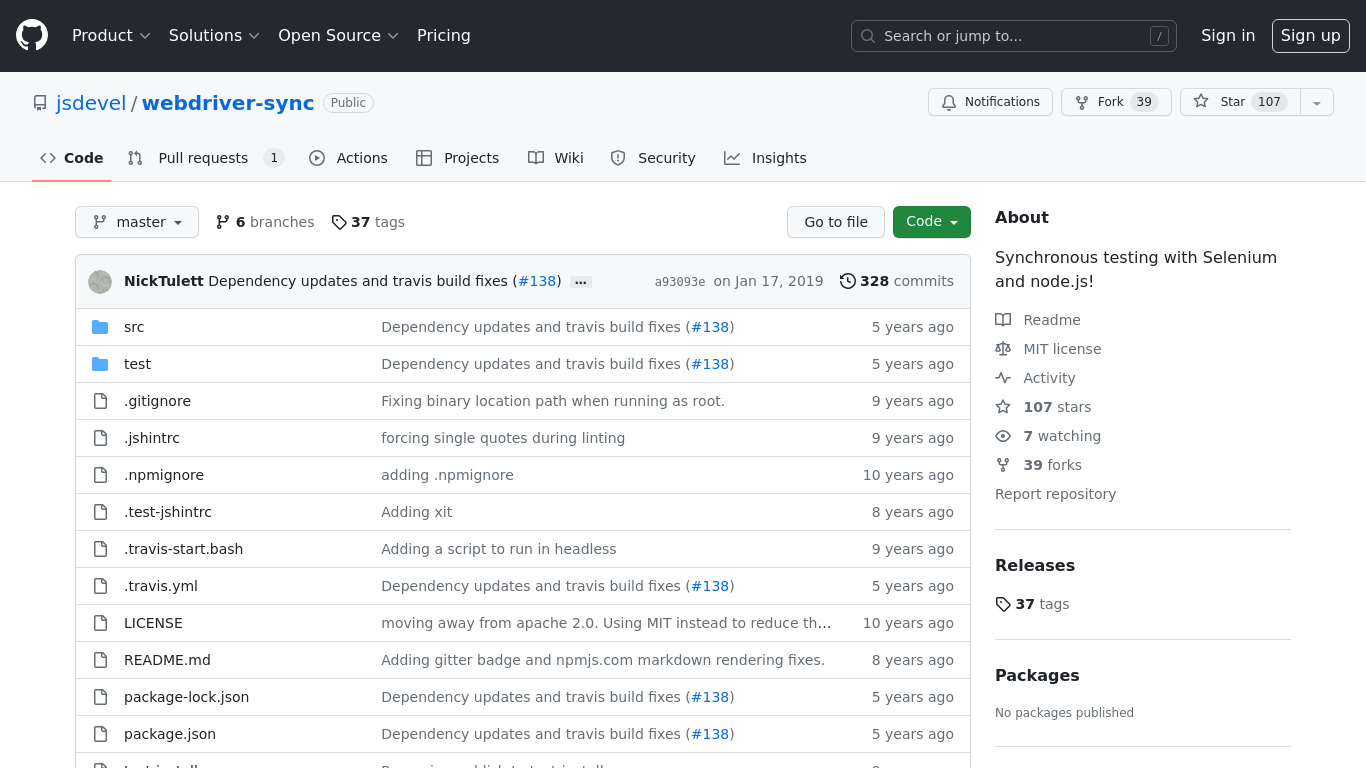The width and height of the screenshot is (1366, 768).
Task: Select the Insights tab
Action: (765, 158)
